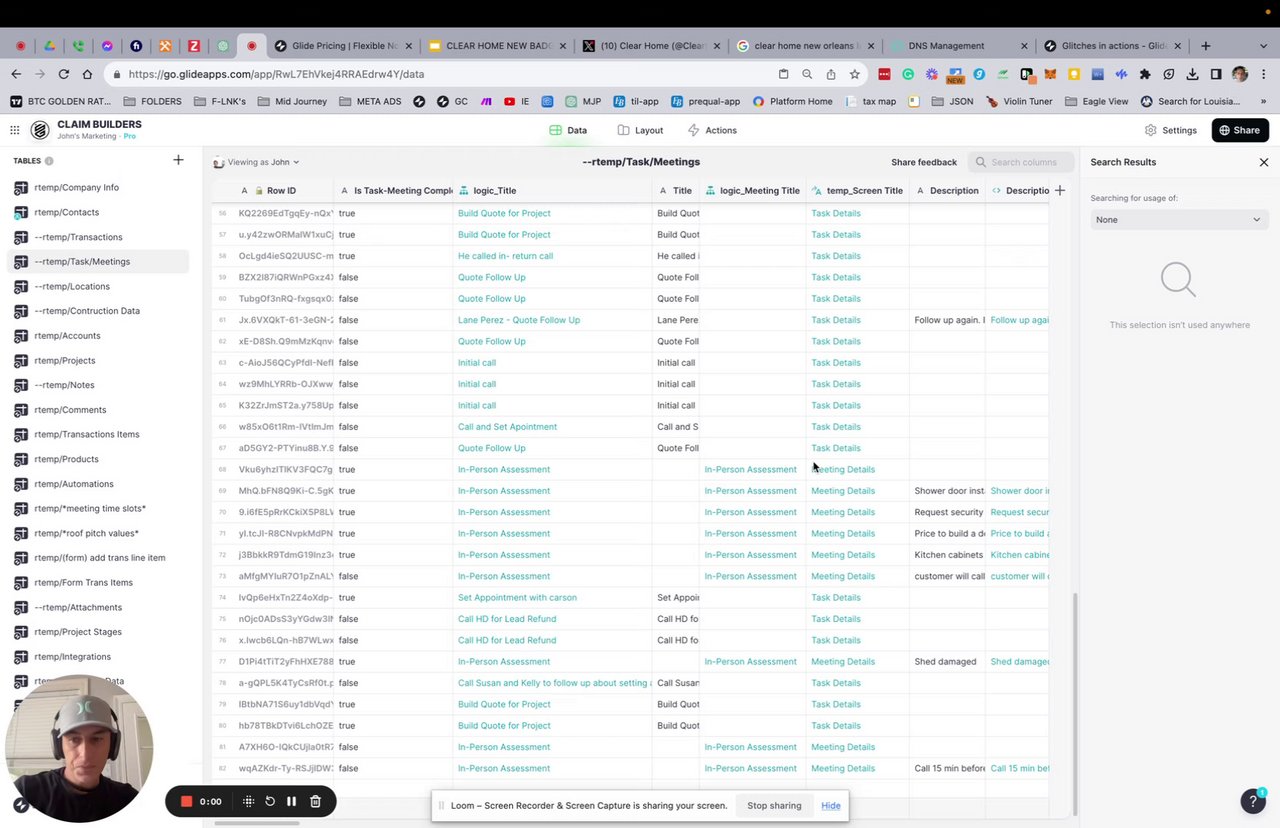The width and height of the screenshot is (1280, 828).
Task: Open the rtemp/Projects table
Action: pos(98,360)
